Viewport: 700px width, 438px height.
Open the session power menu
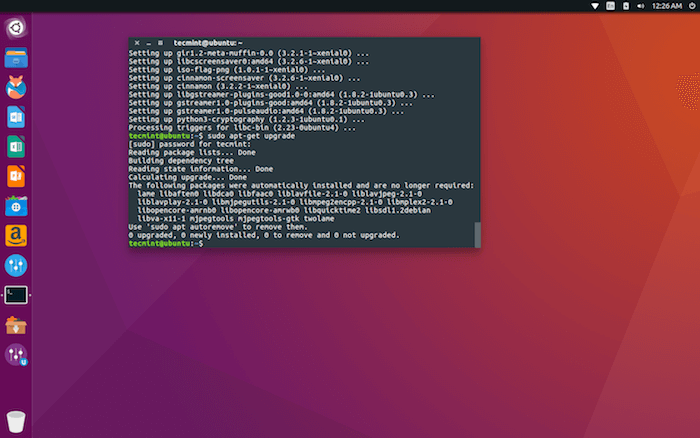(692, 6)
